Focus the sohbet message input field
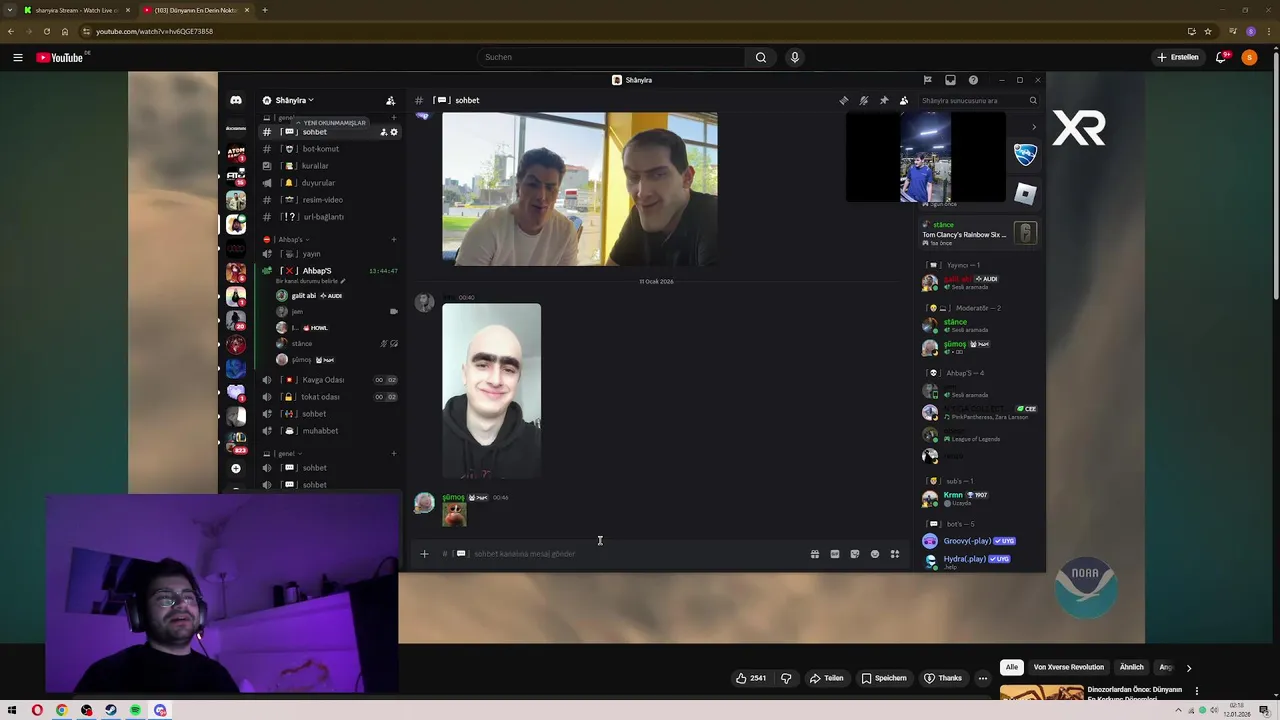The height and width of the screenshot is (720, 1280). (x=640, y=554)
